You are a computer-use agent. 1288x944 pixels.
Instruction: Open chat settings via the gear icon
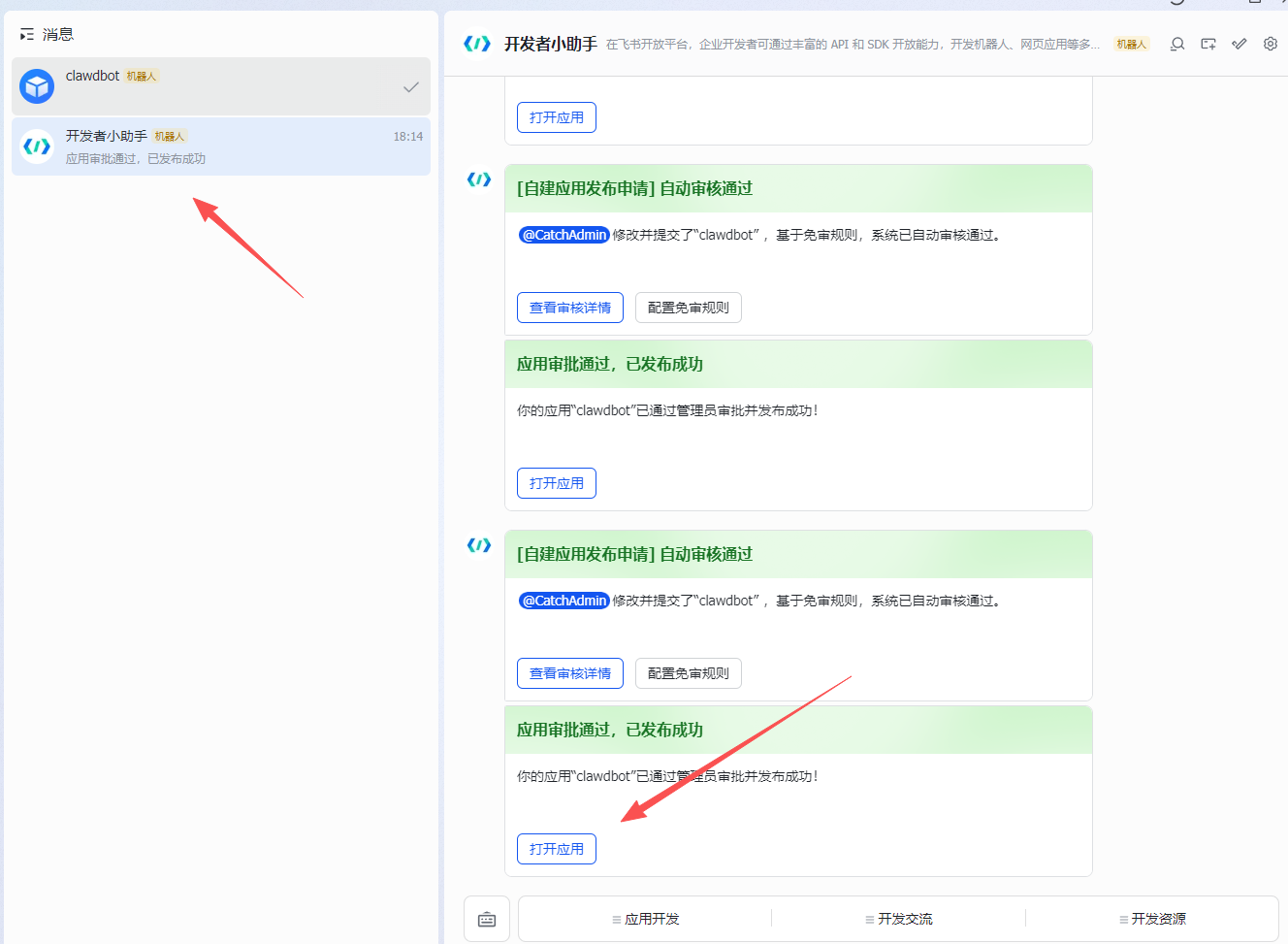pyautogui.click(x=1271, y=44)
